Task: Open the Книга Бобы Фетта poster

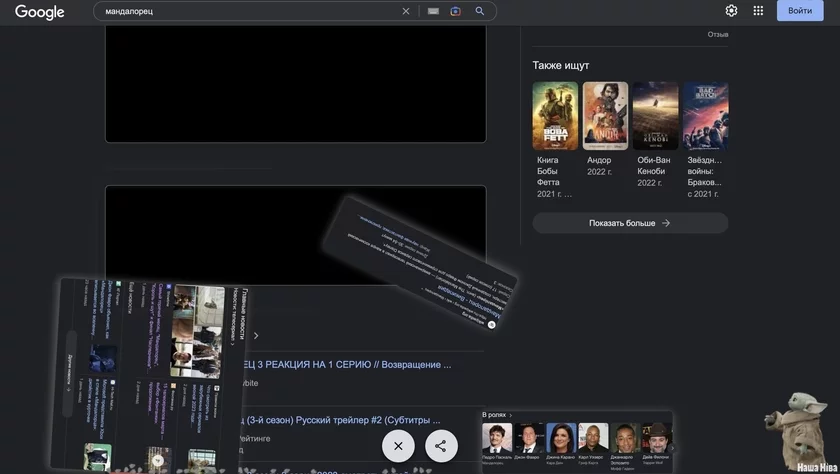Action: pyautogui.click(x=555, y=116)
